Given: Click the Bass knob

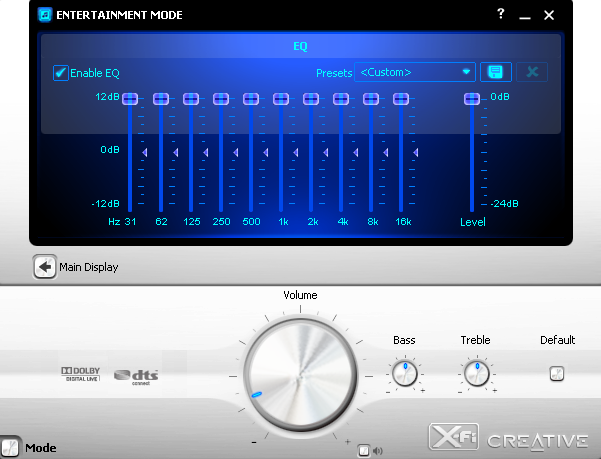Looking at the screenshot, I should [405, 373].
